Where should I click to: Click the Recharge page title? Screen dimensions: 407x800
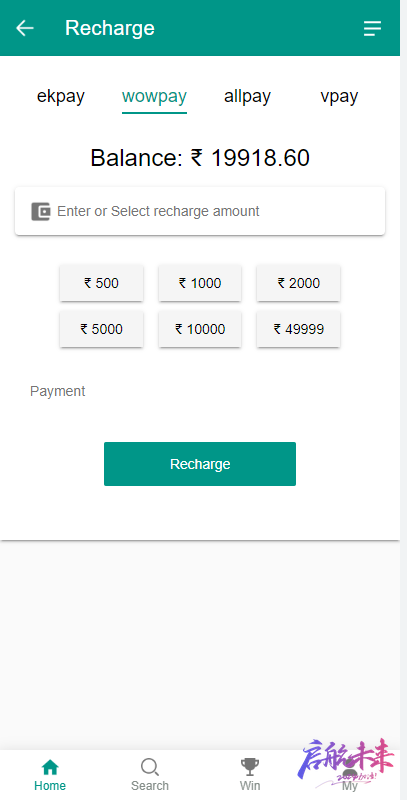[x=110, y=28]
